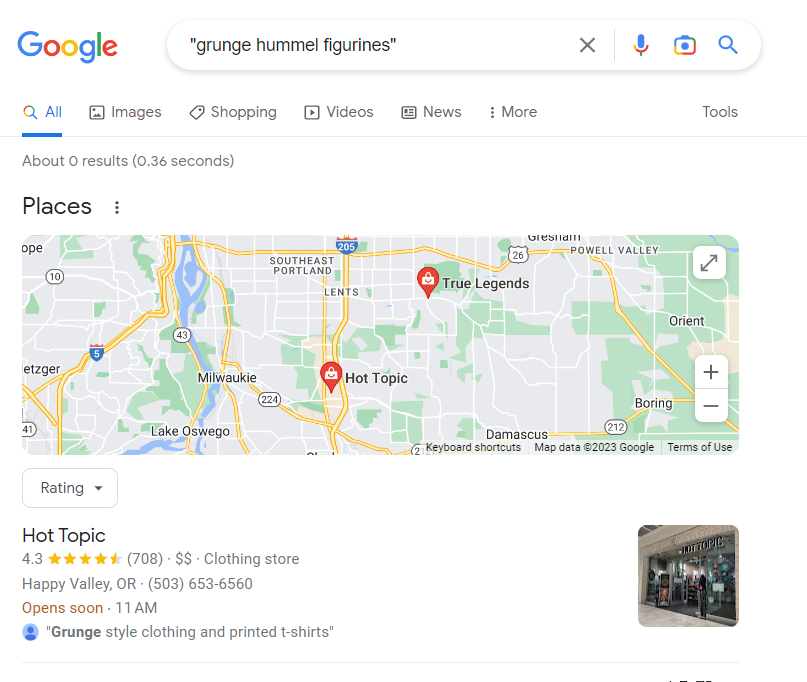Switch to the Shopping tab
The height and width of the screenshot is (682, 807).
click(233, 112)
